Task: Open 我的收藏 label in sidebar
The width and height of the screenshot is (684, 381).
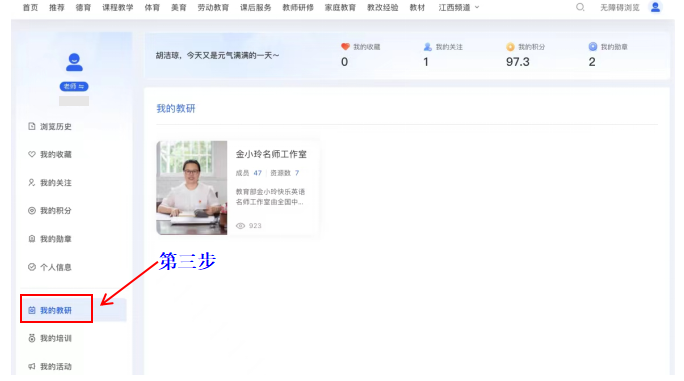Action: (56, 154)
